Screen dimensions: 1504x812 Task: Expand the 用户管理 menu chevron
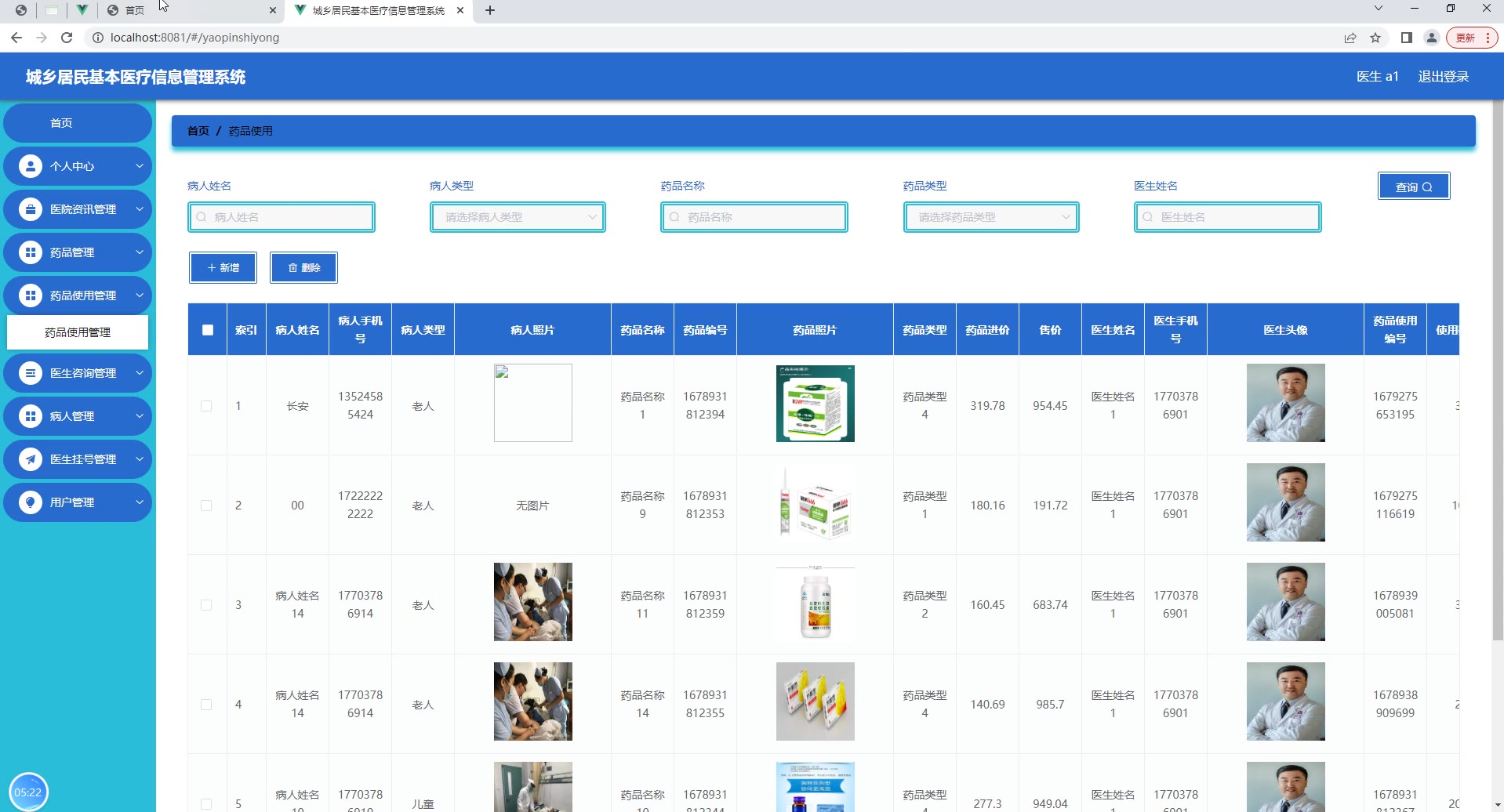pyautogui.click(x=140, y=502)
